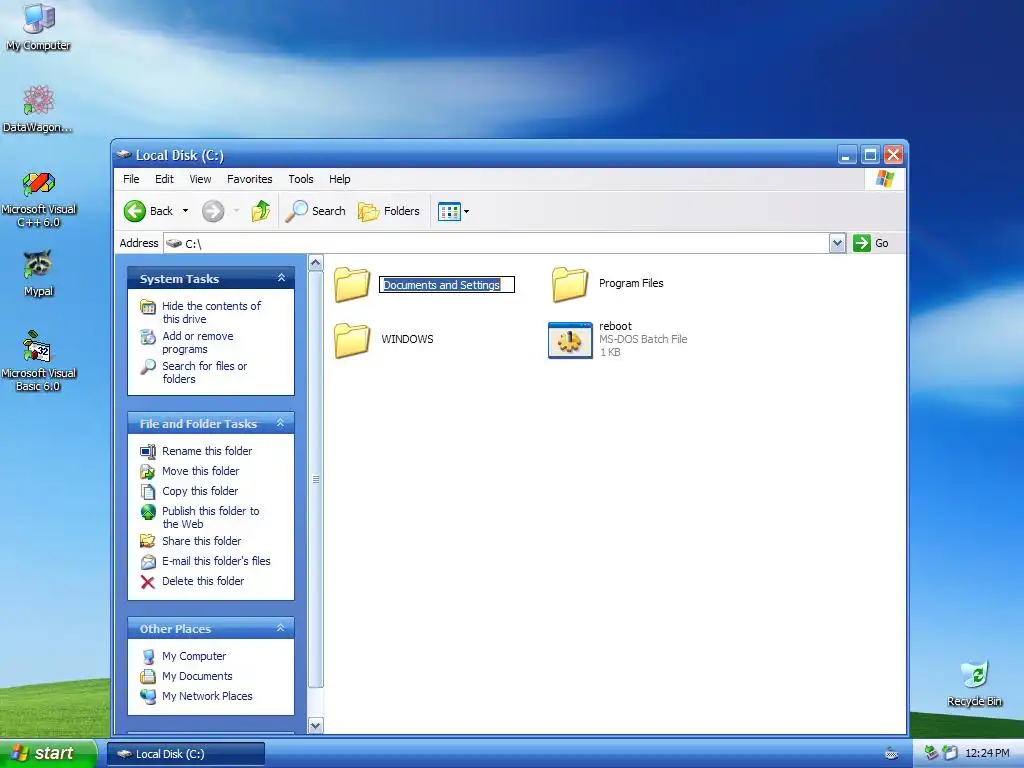Open the Edit menu
The image size is (1024, 768).
(164, 179)
